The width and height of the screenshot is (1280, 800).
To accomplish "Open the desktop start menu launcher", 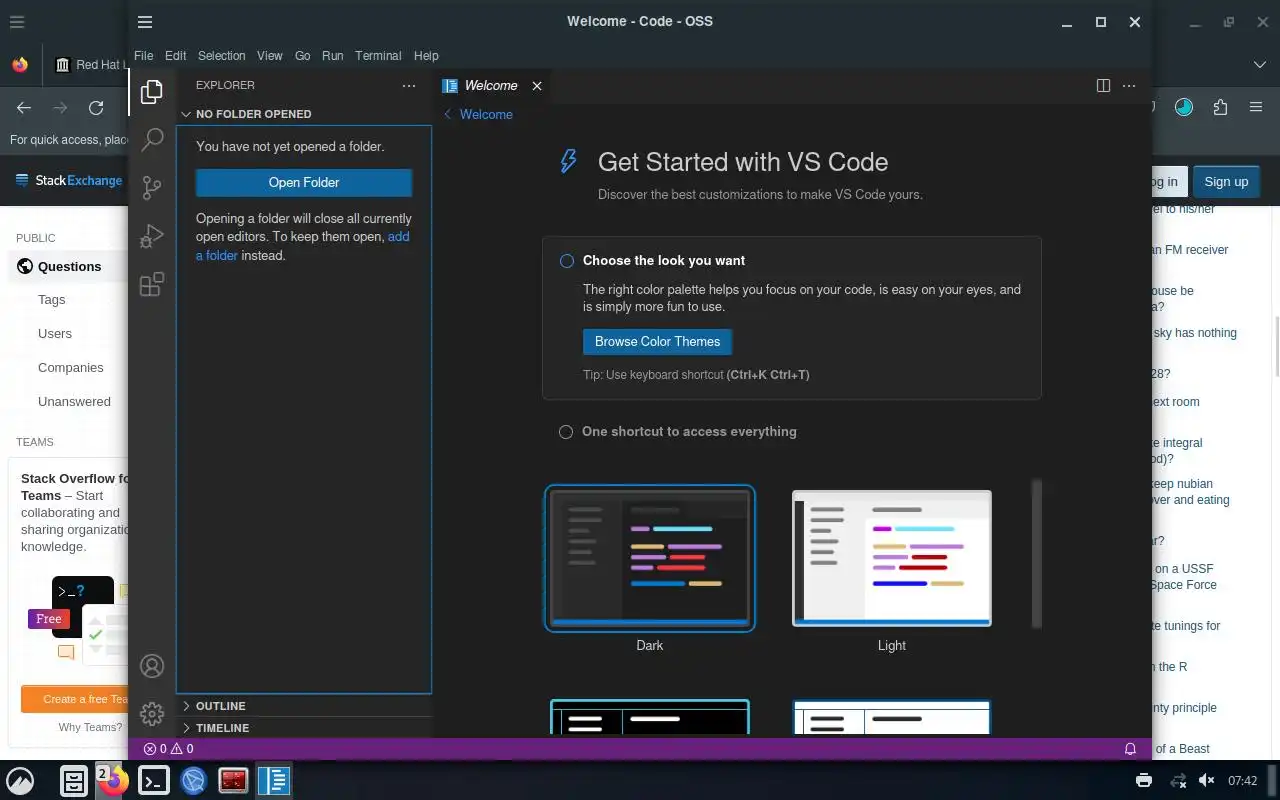I will click(20, 781).
